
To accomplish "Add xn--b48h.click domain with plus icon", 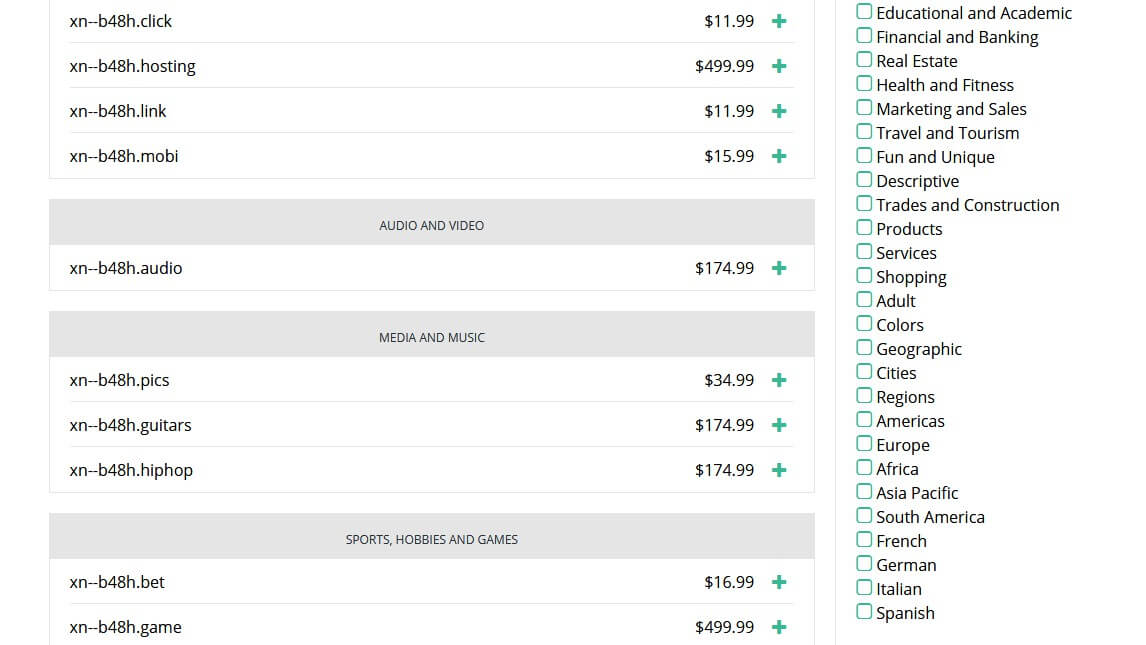I will [x=779, y=21].
